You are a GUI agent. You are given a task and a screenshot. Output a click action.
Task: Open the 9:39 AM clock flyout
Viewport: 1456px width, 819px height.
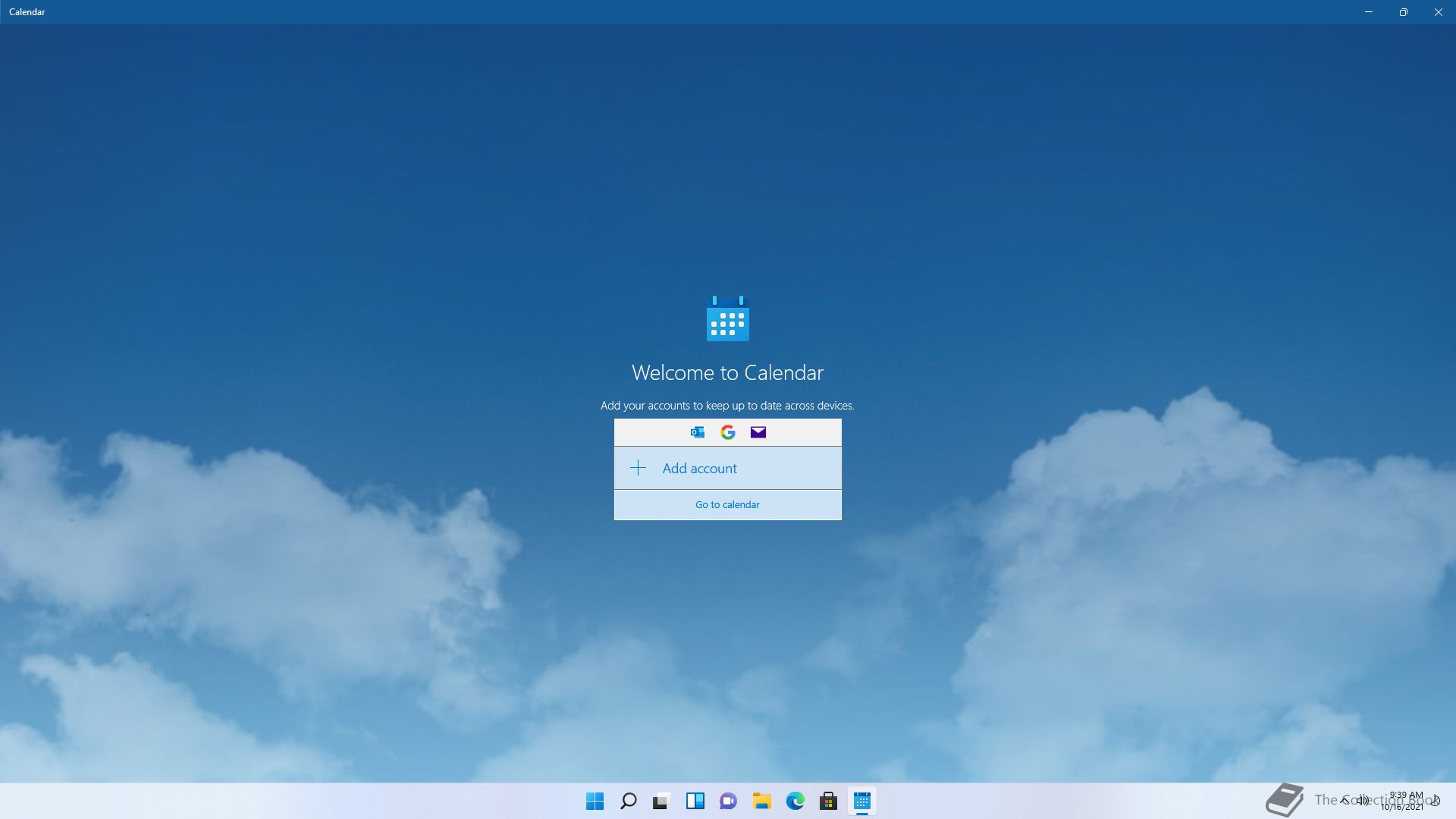click(x=1404, y=801)
